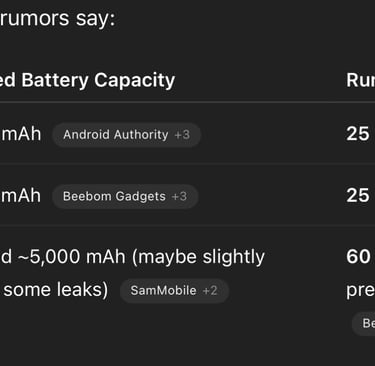Open the Android Authority source chip
This screenshot has height=366, width=375.
[126, 135]
